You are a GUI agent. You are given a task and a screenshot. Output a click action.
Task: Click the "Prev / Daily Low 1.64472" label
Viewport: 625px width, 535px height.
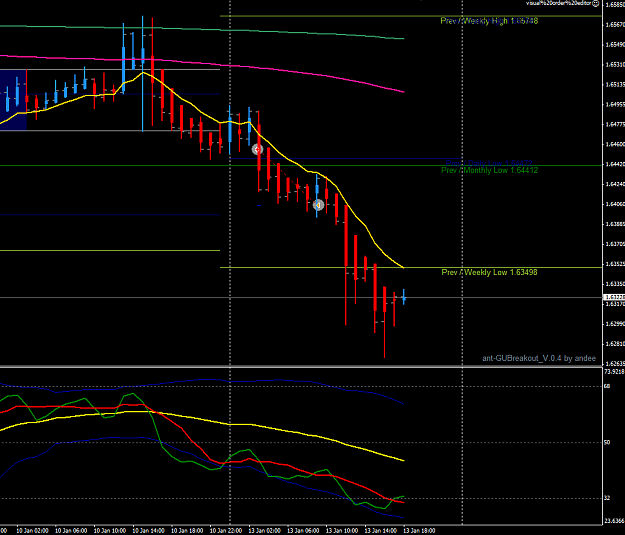pos(489,163)
